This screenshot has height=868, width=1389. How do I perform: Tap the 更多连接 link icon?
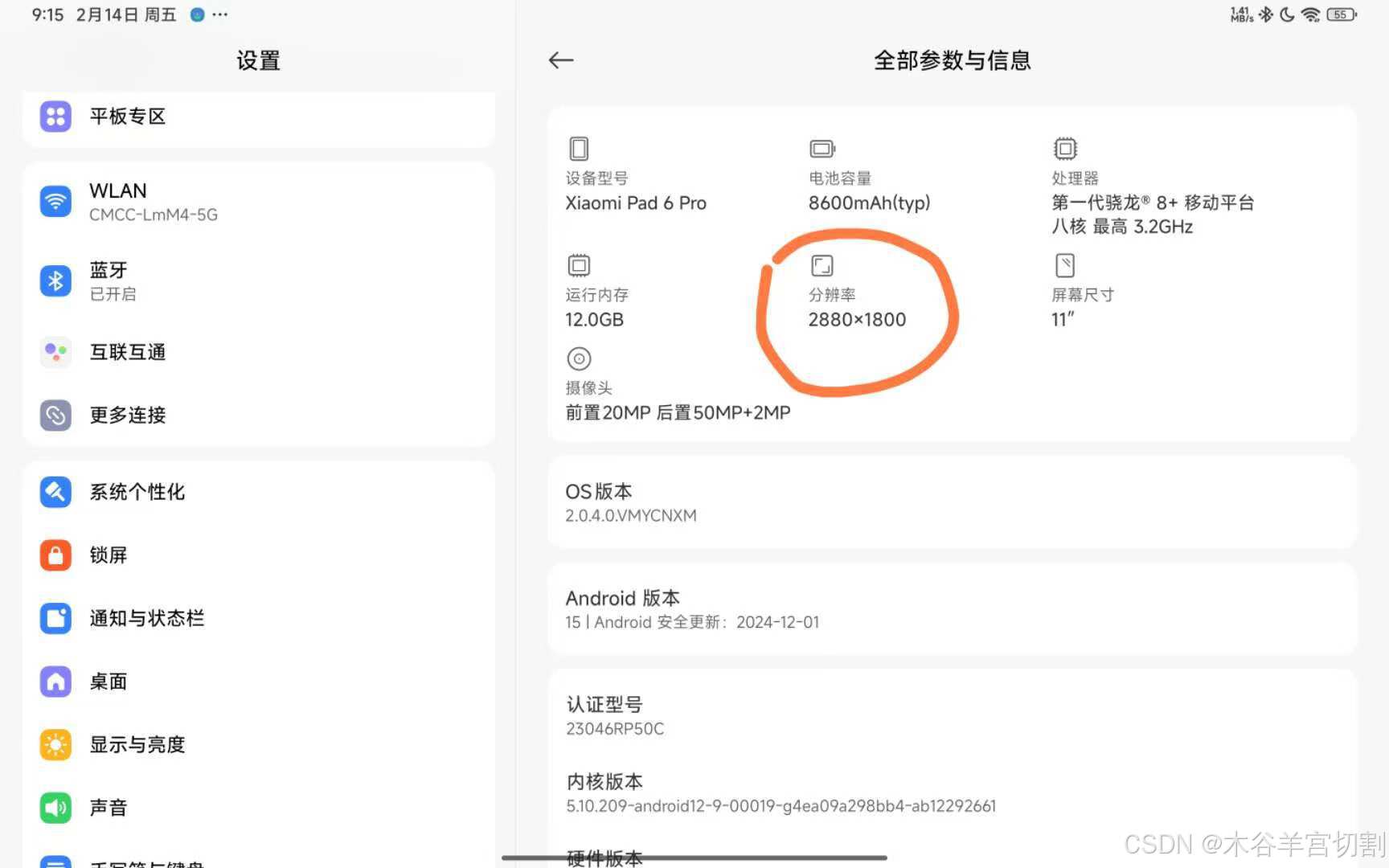[55, 415]
